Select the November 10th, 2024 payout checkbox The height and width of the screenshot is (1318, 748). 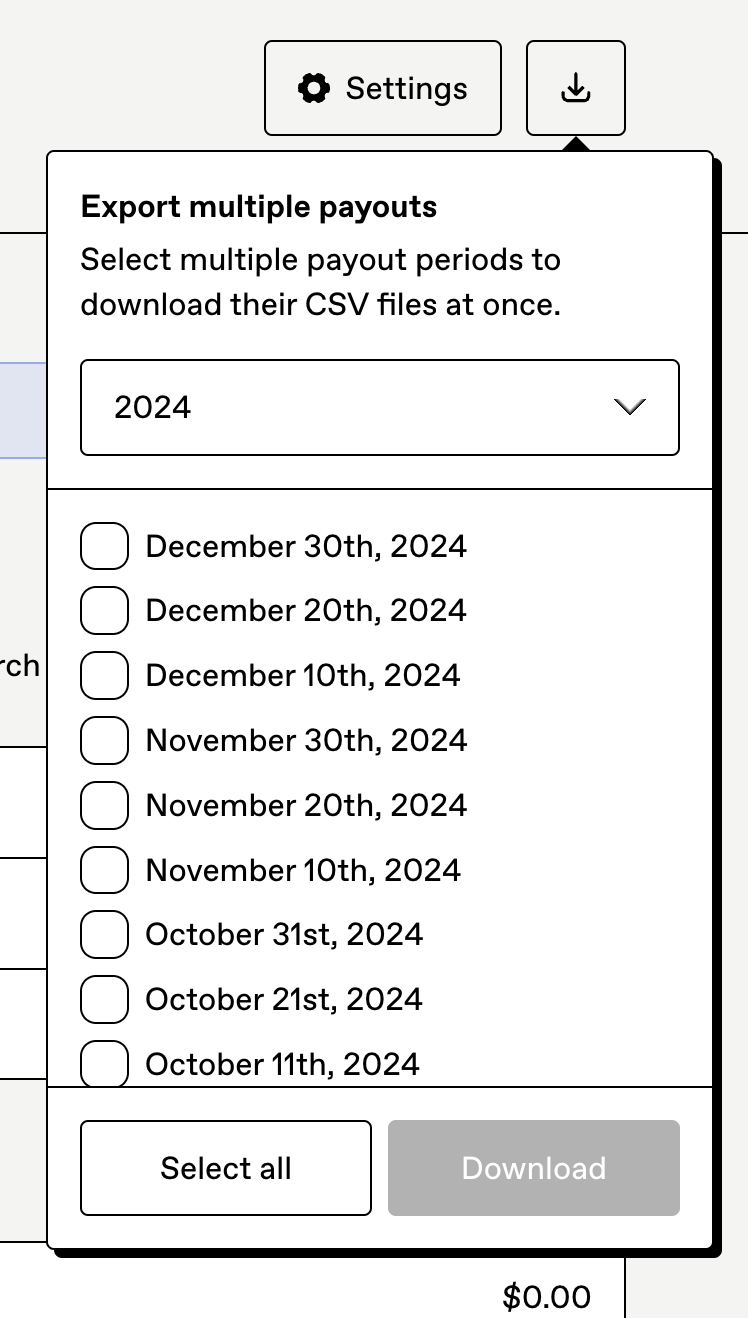coord(104,870)
